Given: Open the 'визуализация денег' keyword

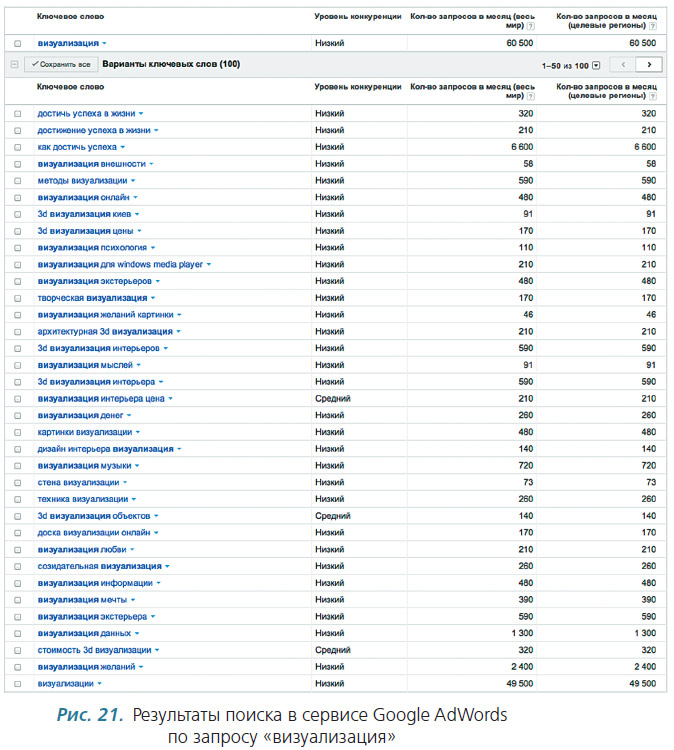Looking at the screenshot, I should pyautogui.click(x=80, y=415).
